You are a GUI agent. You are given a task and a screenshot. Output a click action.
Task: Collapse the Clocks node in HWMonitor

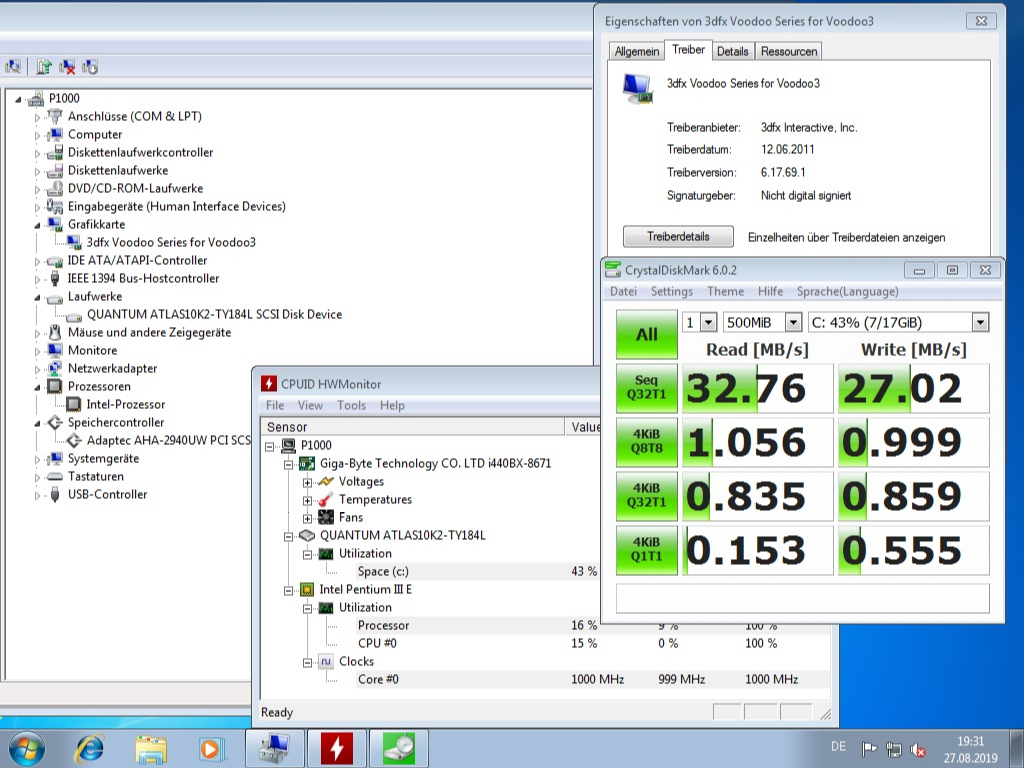(307, 663)
